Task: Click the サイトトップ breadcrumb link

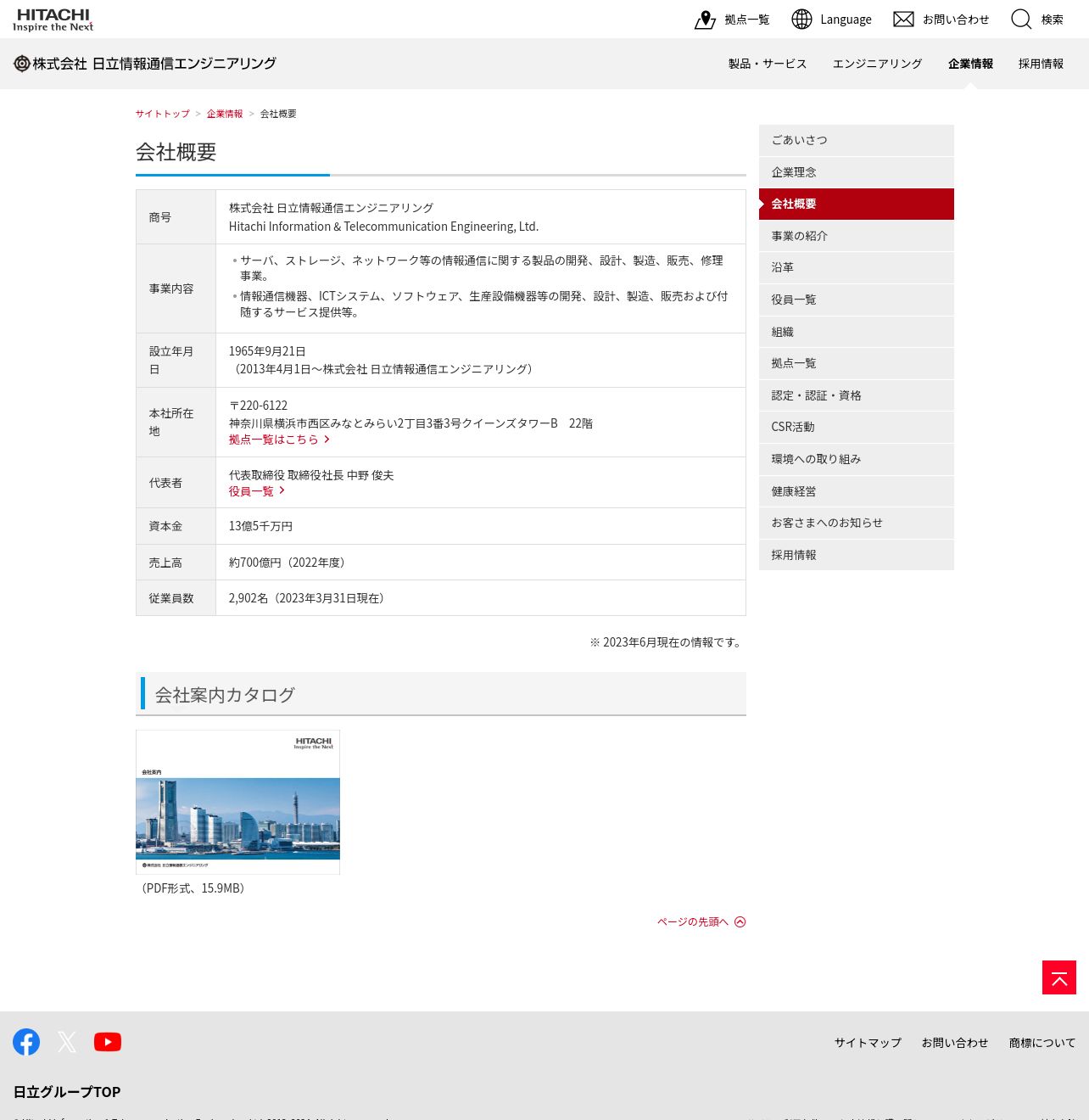Action: [x=163, y=114]
